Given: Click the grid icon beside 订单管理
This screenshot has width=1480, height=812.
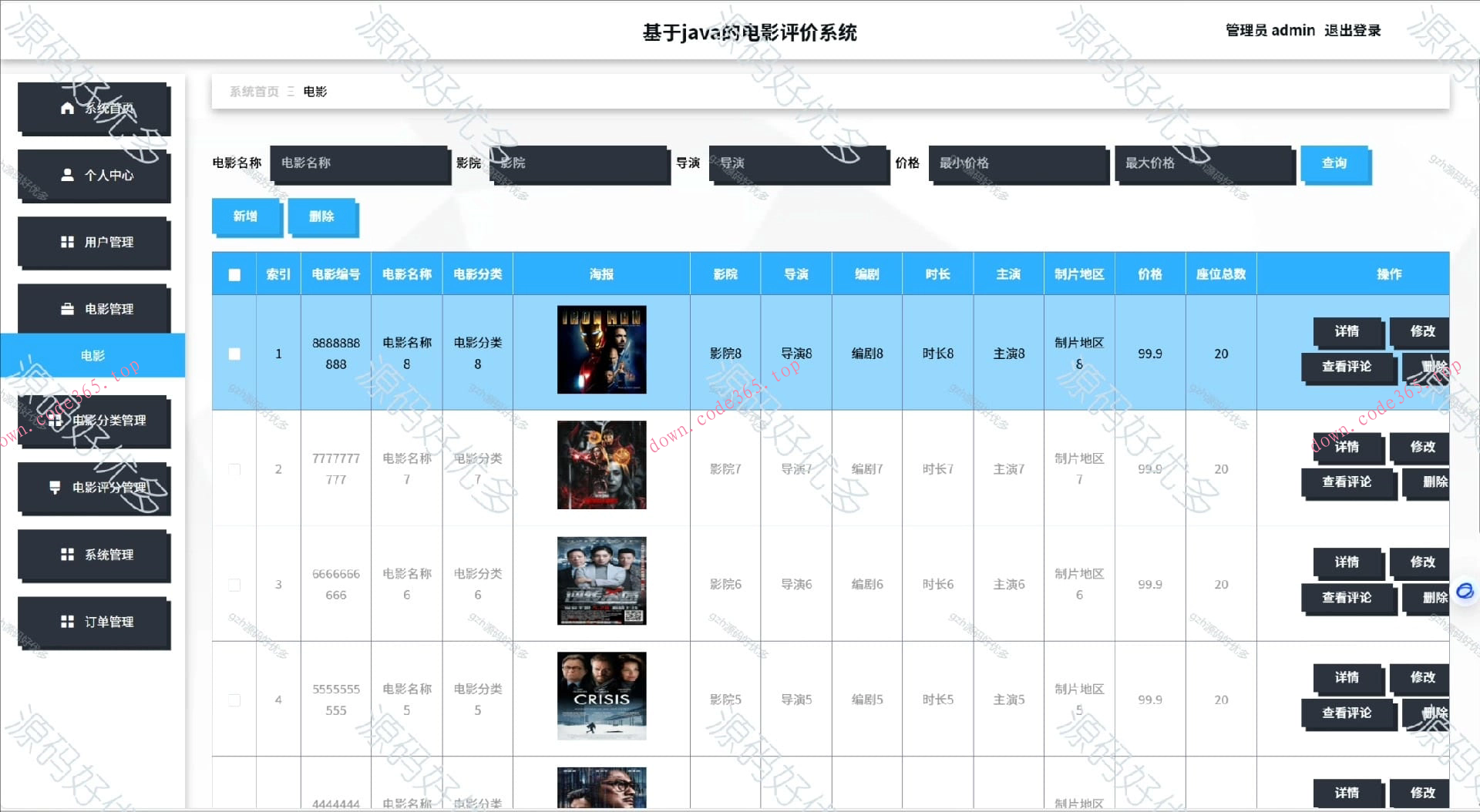Looking at the screenshot, I should point(67,621).
